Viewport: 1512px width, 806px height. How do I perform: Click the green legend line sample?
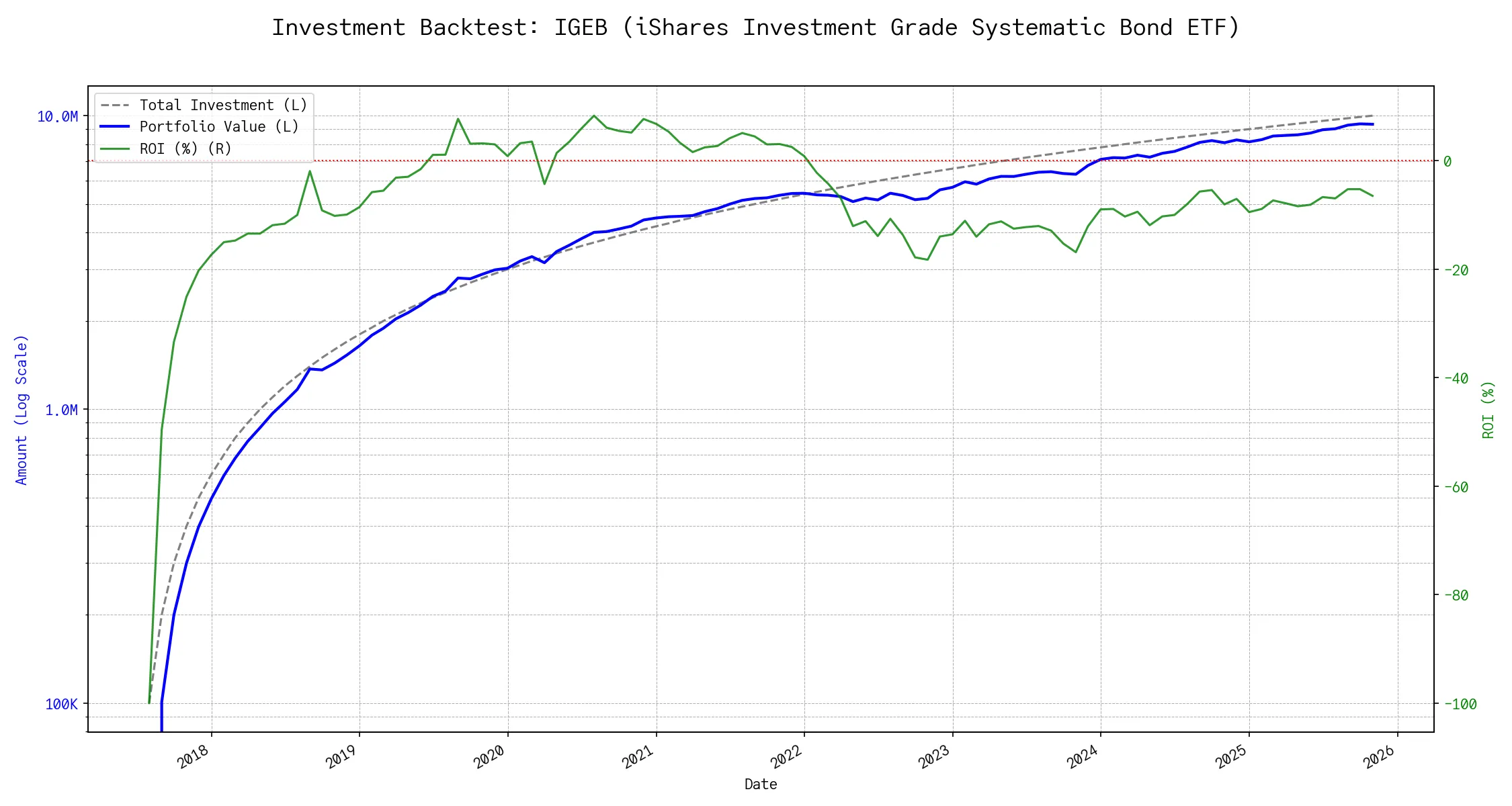coord(115,148)
